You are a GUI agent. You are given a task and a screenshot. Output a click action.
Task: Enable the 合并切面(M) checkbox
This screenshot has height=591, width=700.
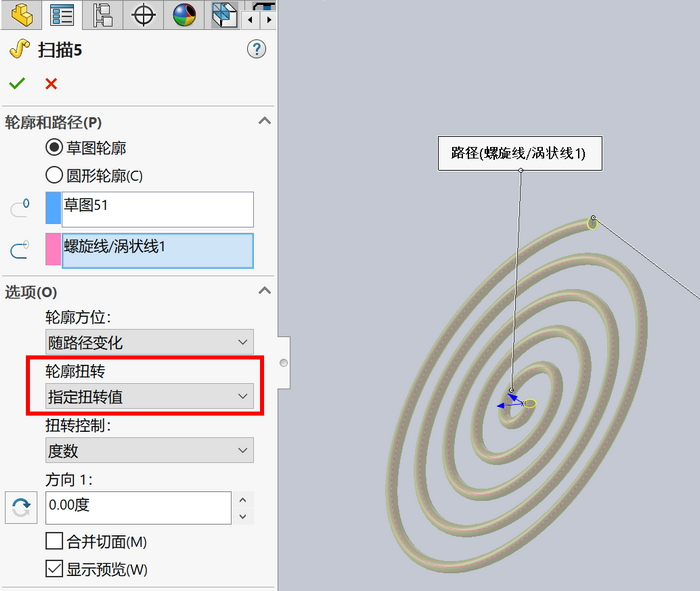click(x=54, y=541)
